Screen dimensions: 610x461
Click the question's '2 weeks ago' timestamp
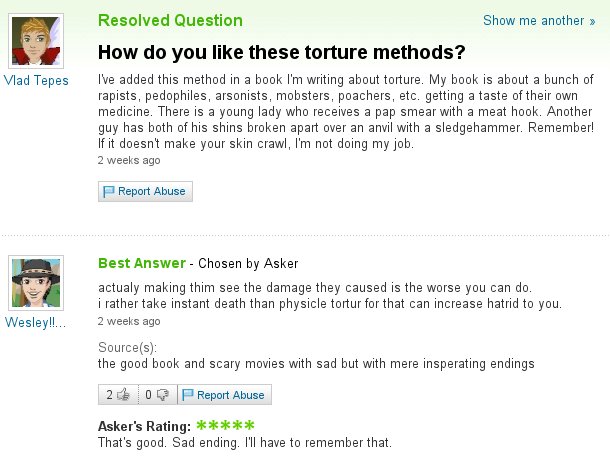[x=128, y=159]
